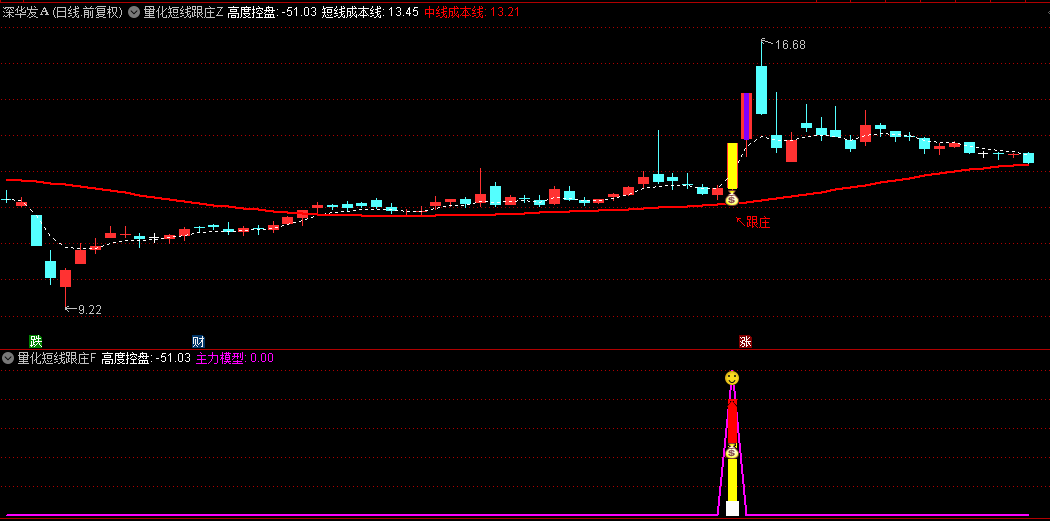Click the money bag icon in lower panel
Viewport: 1050px width, 521px height.
pos(732,452)
